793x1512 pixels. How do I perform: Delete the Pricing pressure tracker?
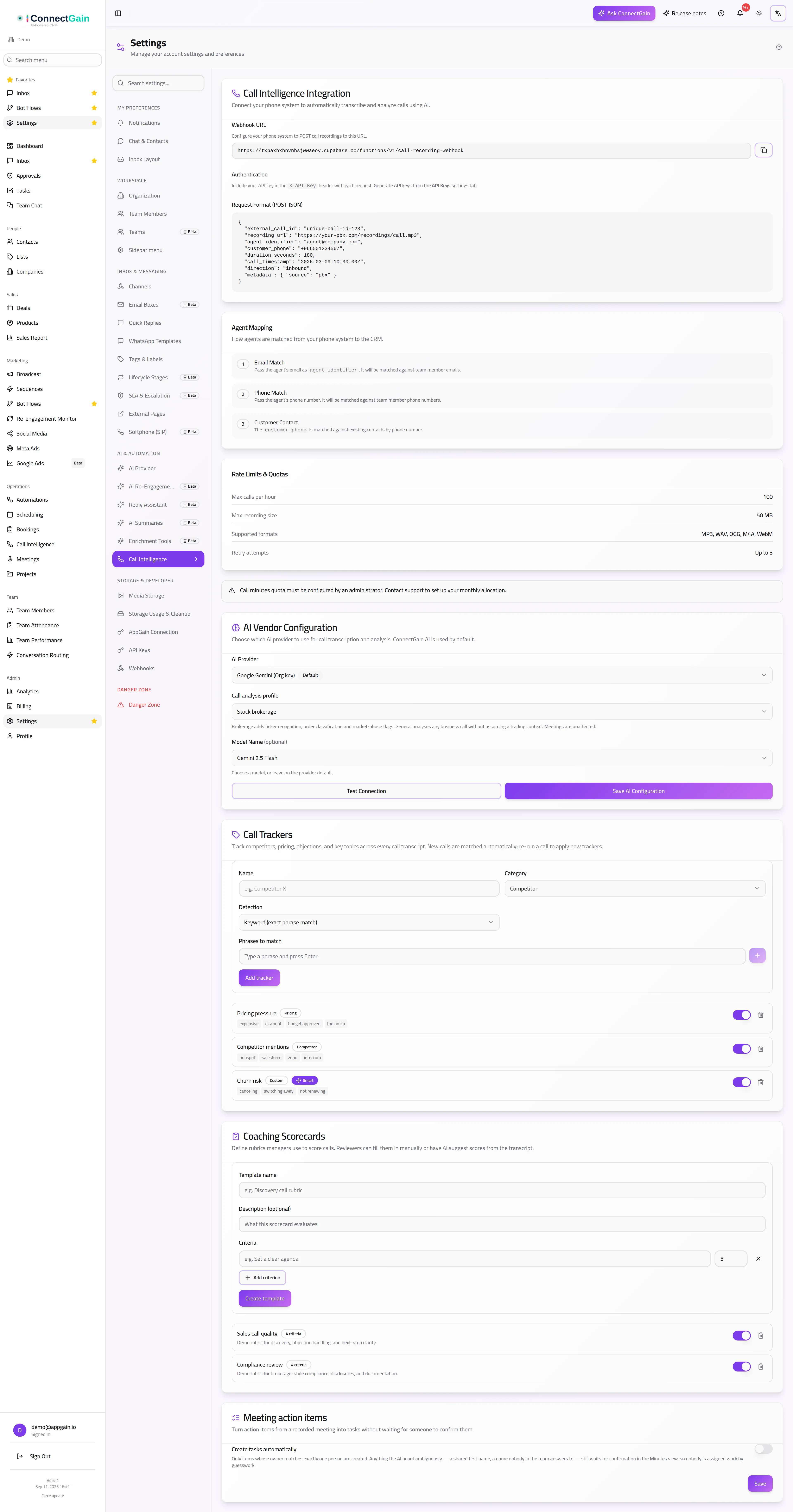761,1015
